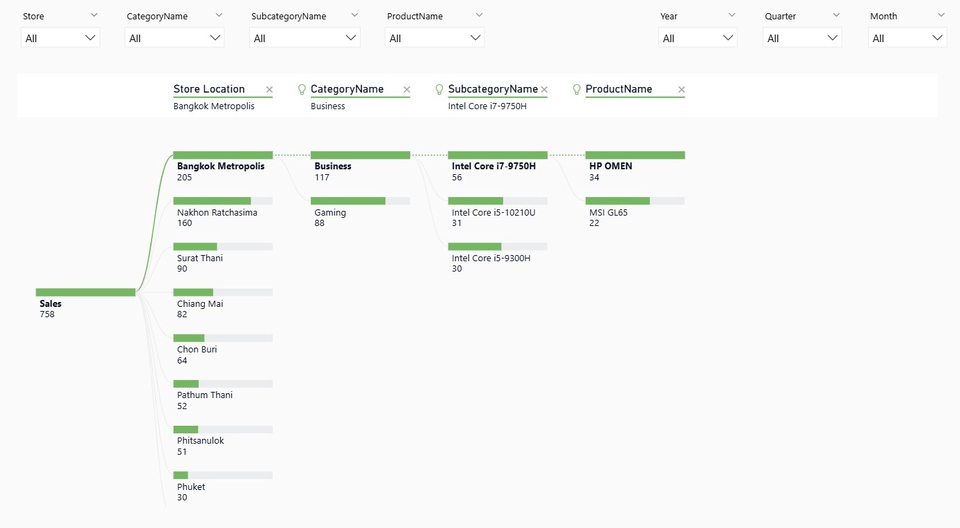Open the Quarter filter dropdown

[x=802, y=38]
